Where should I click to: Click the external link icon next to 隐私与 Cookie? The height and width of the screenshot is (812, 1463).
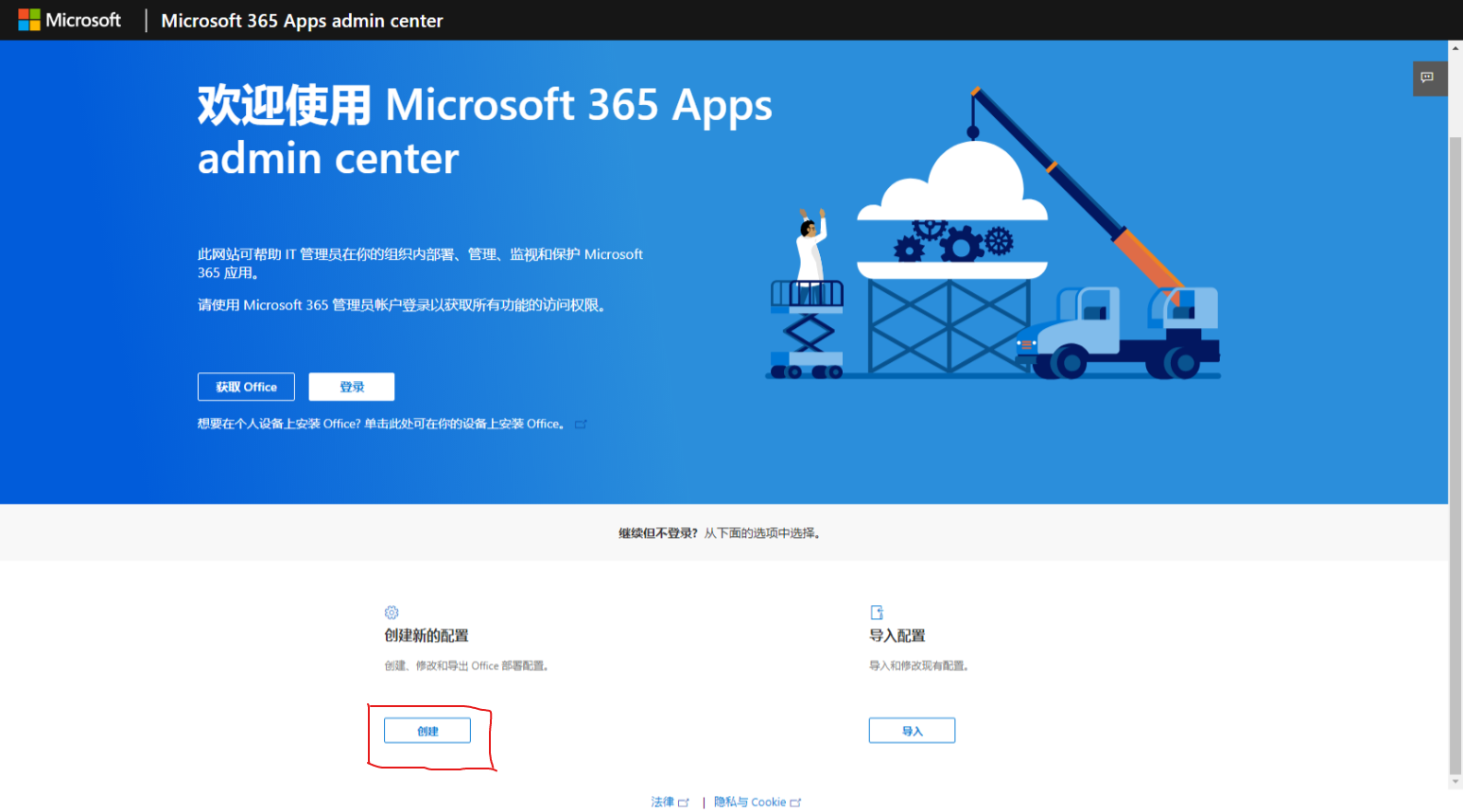[x=795, y=803]
